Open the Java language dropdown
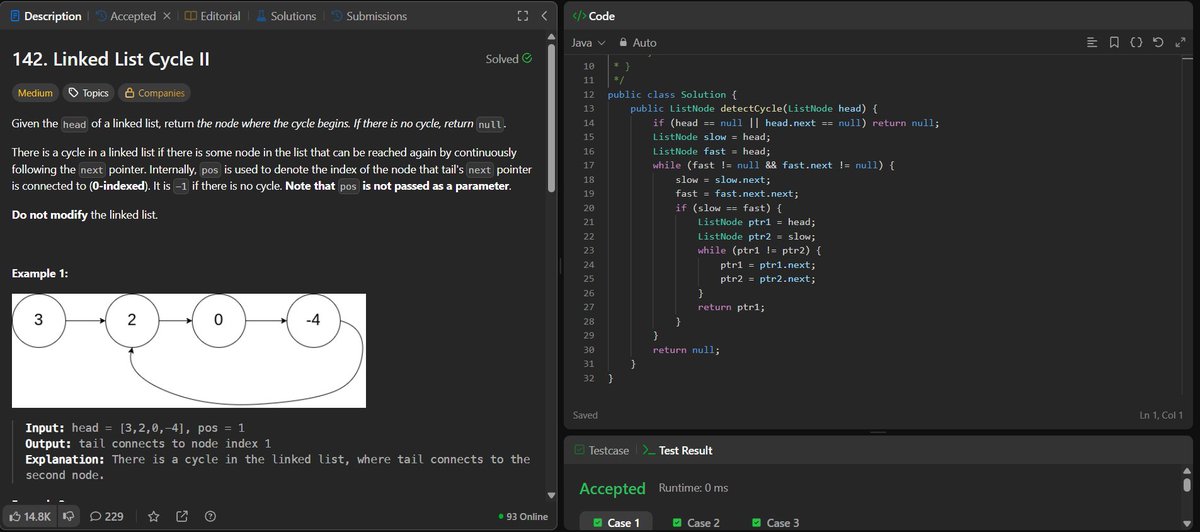This screenshot has width=1200, height=532. pyautogui.click(x=588, y=43)
